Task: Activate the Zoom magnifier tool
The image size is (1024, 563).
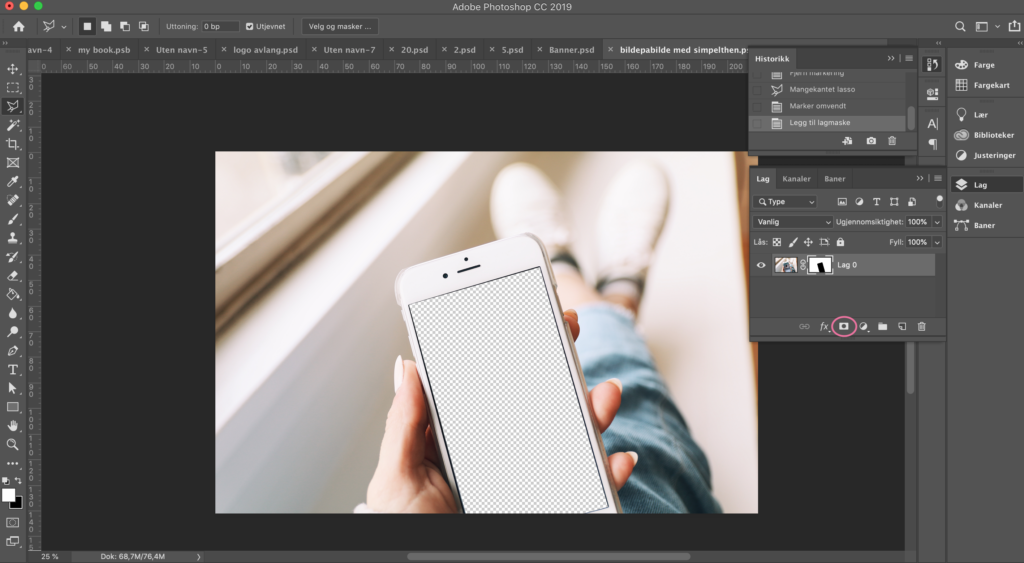Action: coord(13,444)
